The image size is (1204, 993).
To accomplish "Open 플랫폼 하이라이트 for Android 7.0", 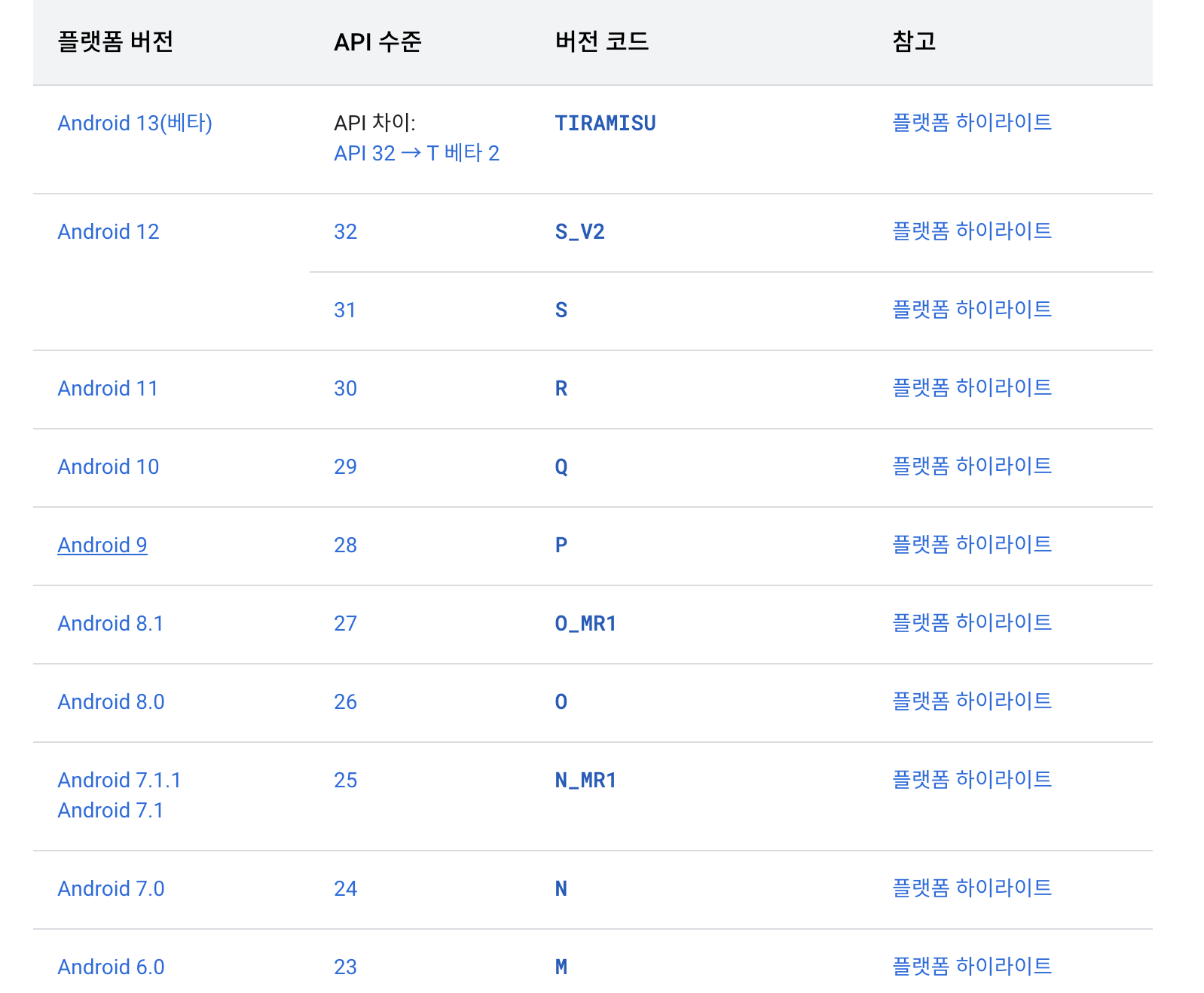I will coord(972,888).
